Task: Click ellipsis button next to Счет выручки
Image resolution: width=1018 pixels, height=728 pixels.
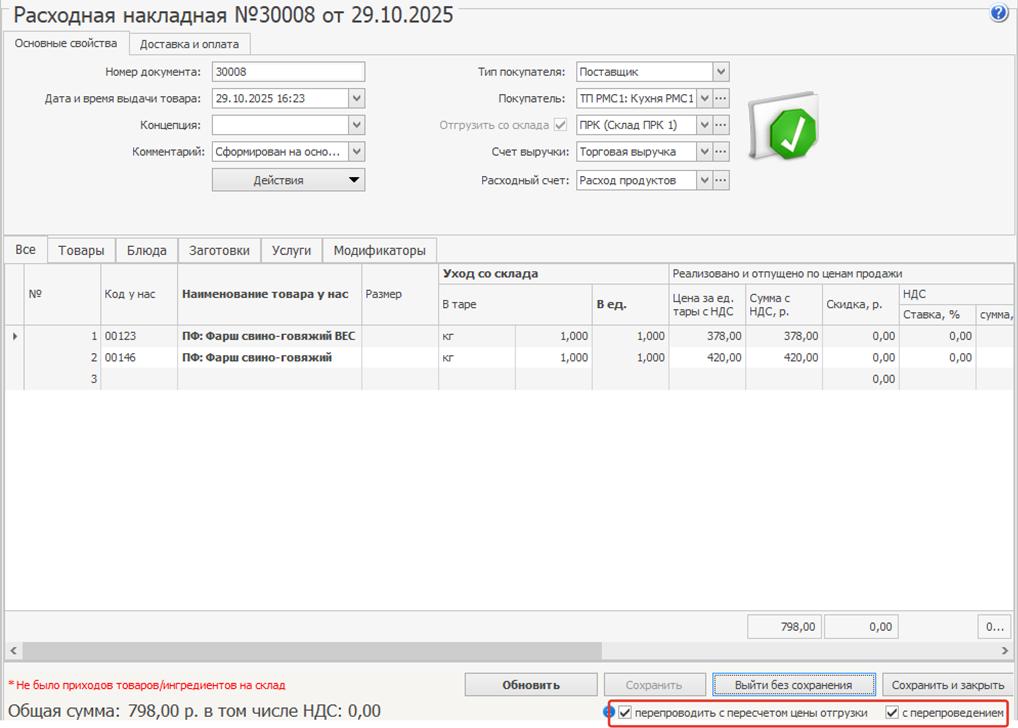Action: (721, 152)
